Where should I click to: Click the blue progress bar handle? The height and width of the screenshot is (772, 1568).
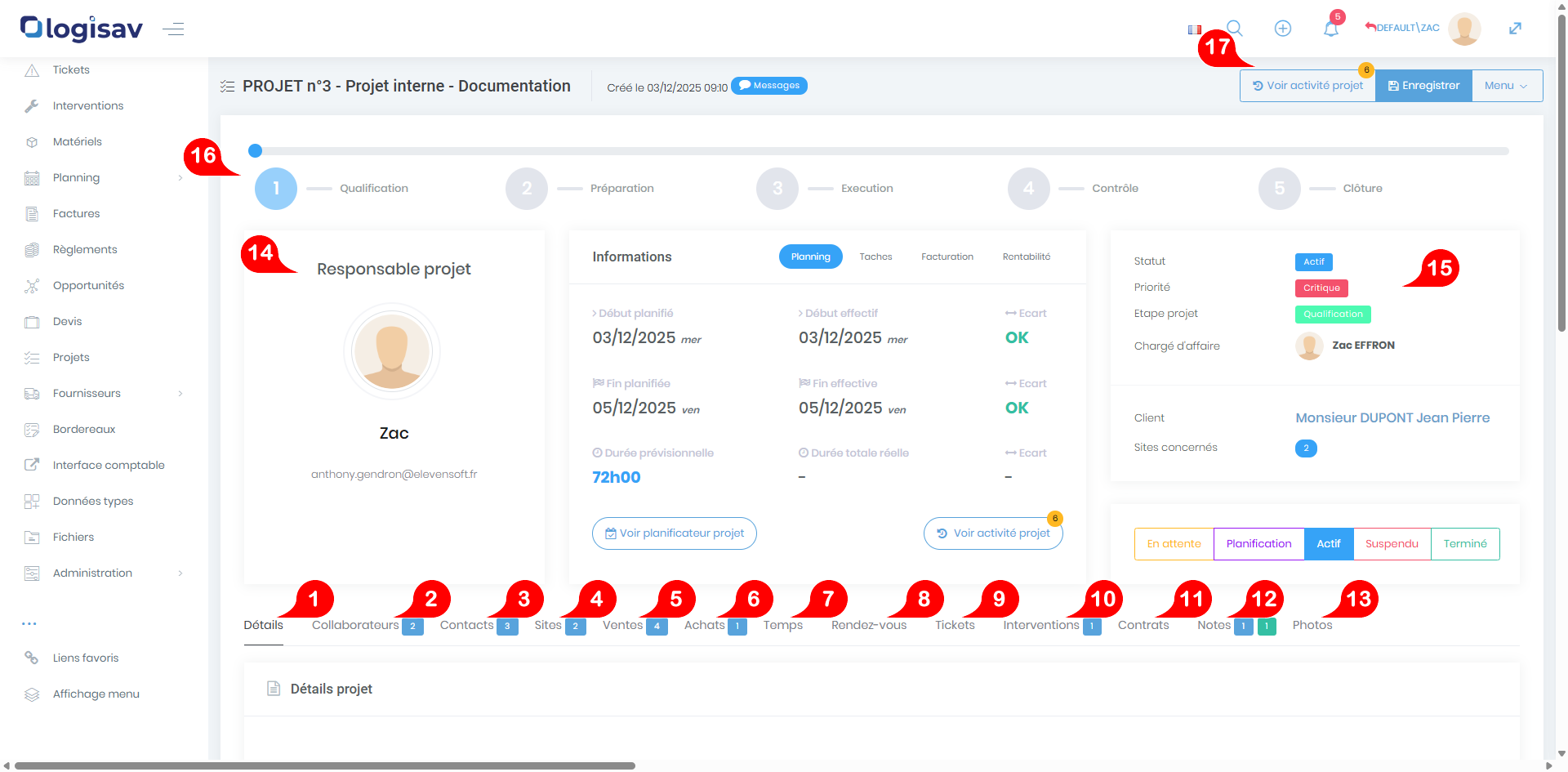(256, 150)
